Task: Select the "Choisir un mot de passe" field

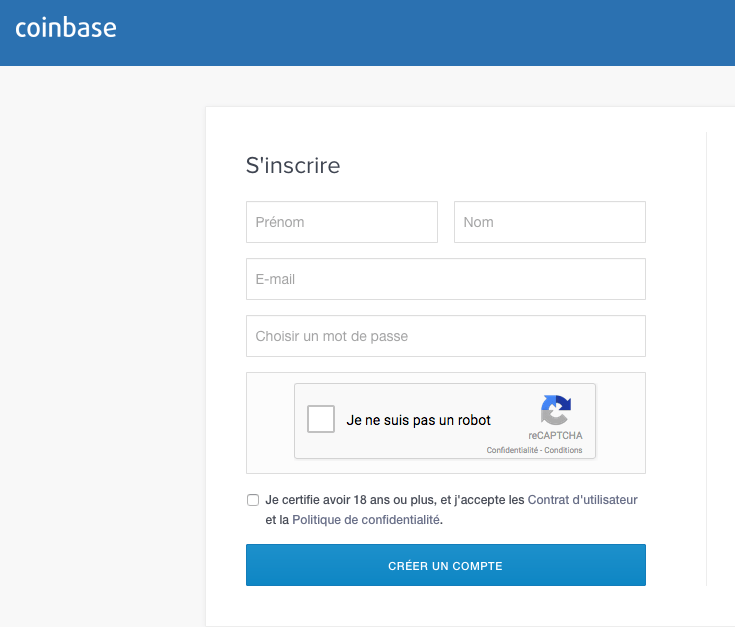Action: [446, 336]
